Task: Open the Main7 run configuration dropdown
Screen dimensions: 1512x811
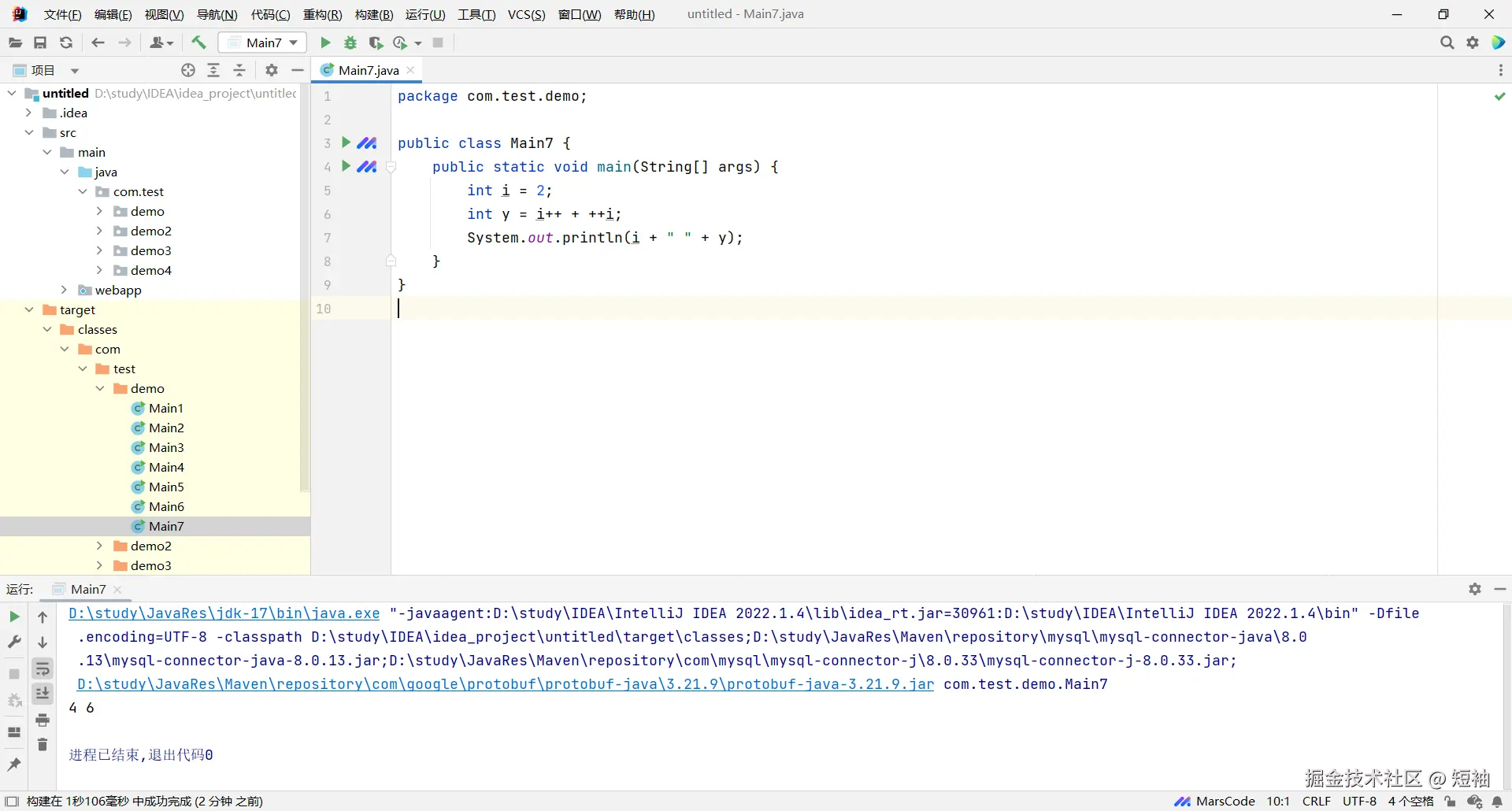Action: point(263,43)
